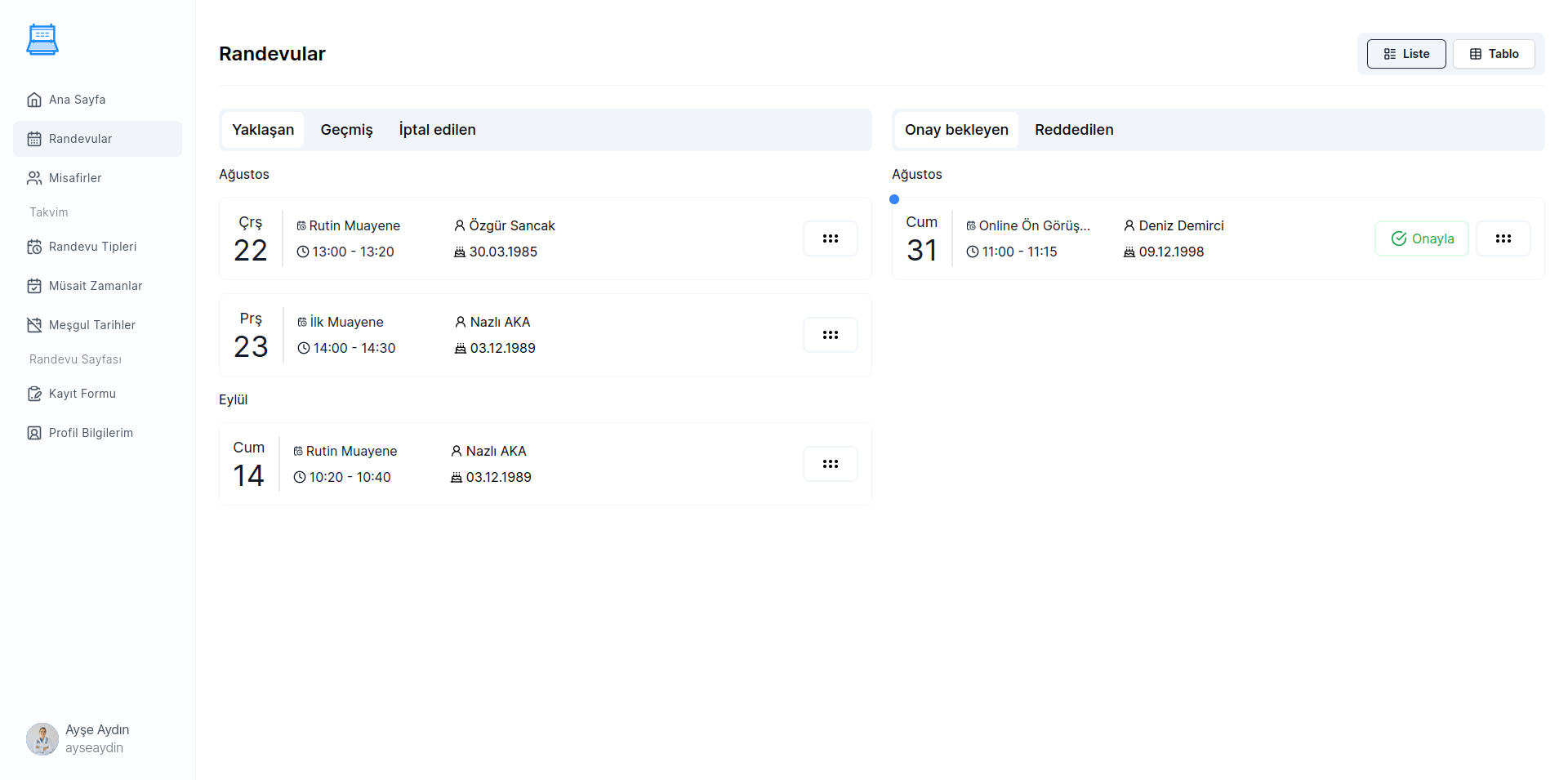Image resolution: width=1568 pixels, height=780 pixels.
Task: Open the Kayıt Formu page
Action: pos(82,394)
